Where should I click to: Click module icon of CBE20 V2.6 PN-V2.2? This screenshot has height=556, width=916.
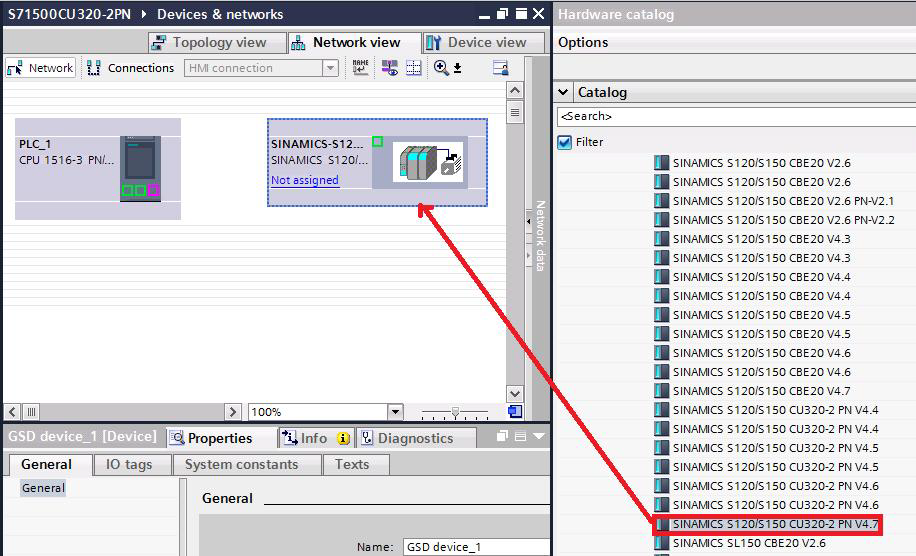pos(661,220)
